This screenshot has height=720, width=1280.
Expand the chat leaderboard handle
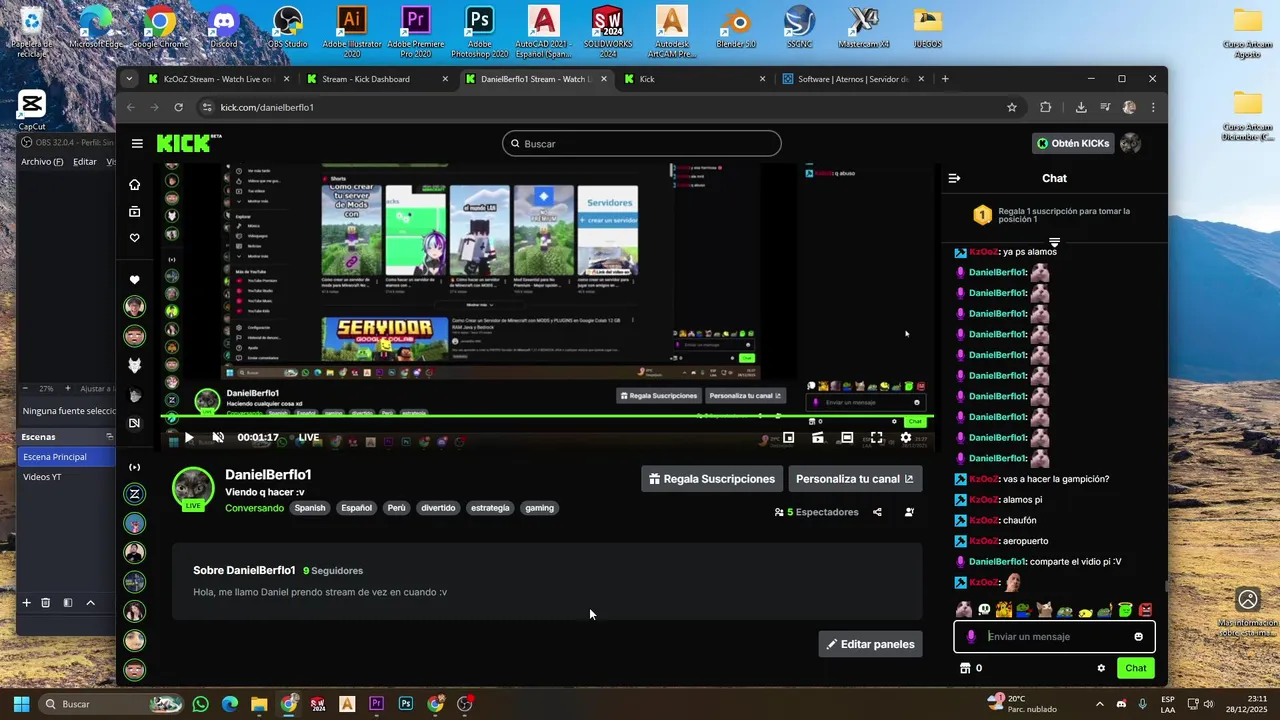click(x=1054, y=243)
